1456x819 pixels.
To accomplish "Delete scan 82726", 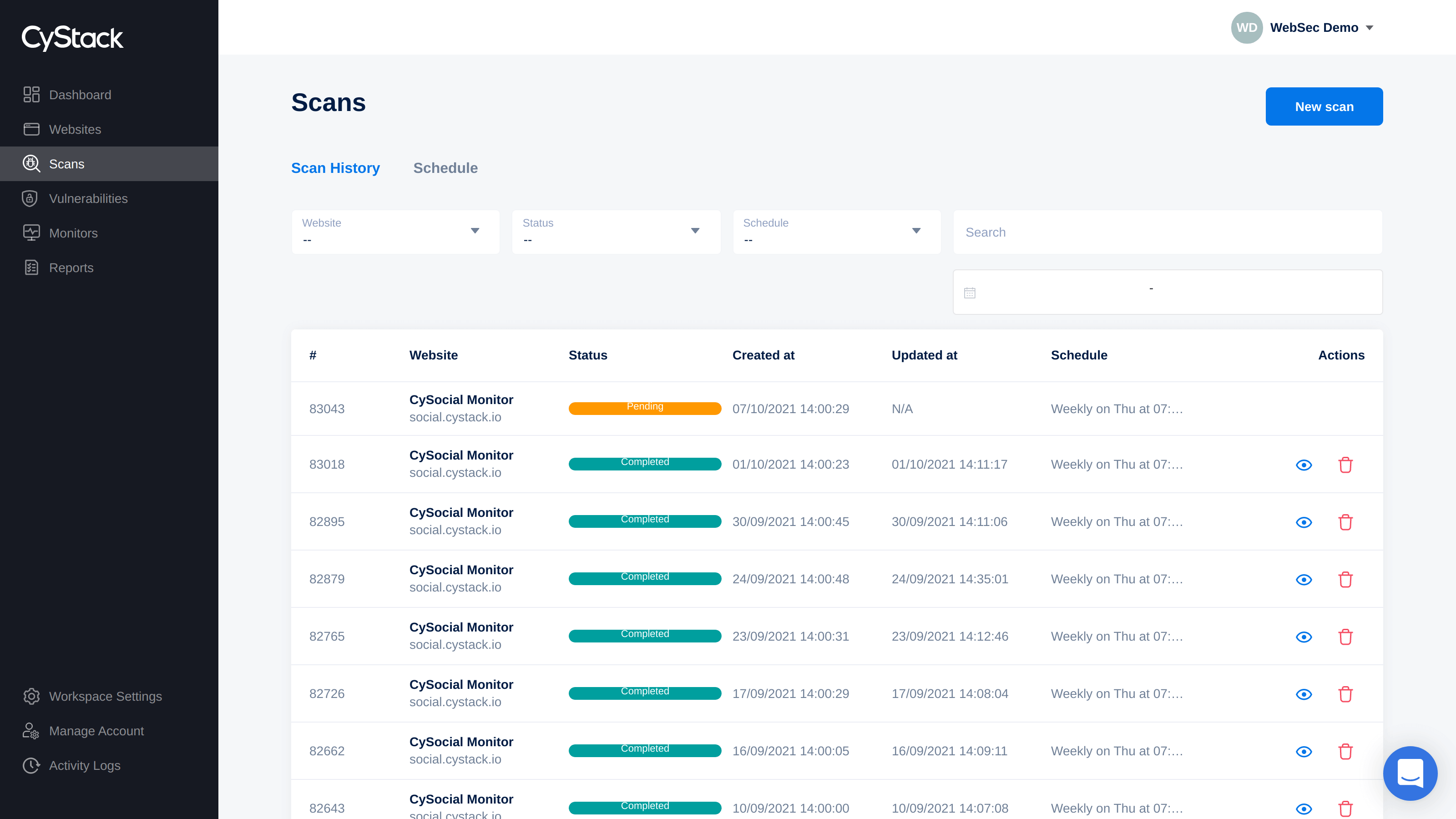I will [1345, 694].
